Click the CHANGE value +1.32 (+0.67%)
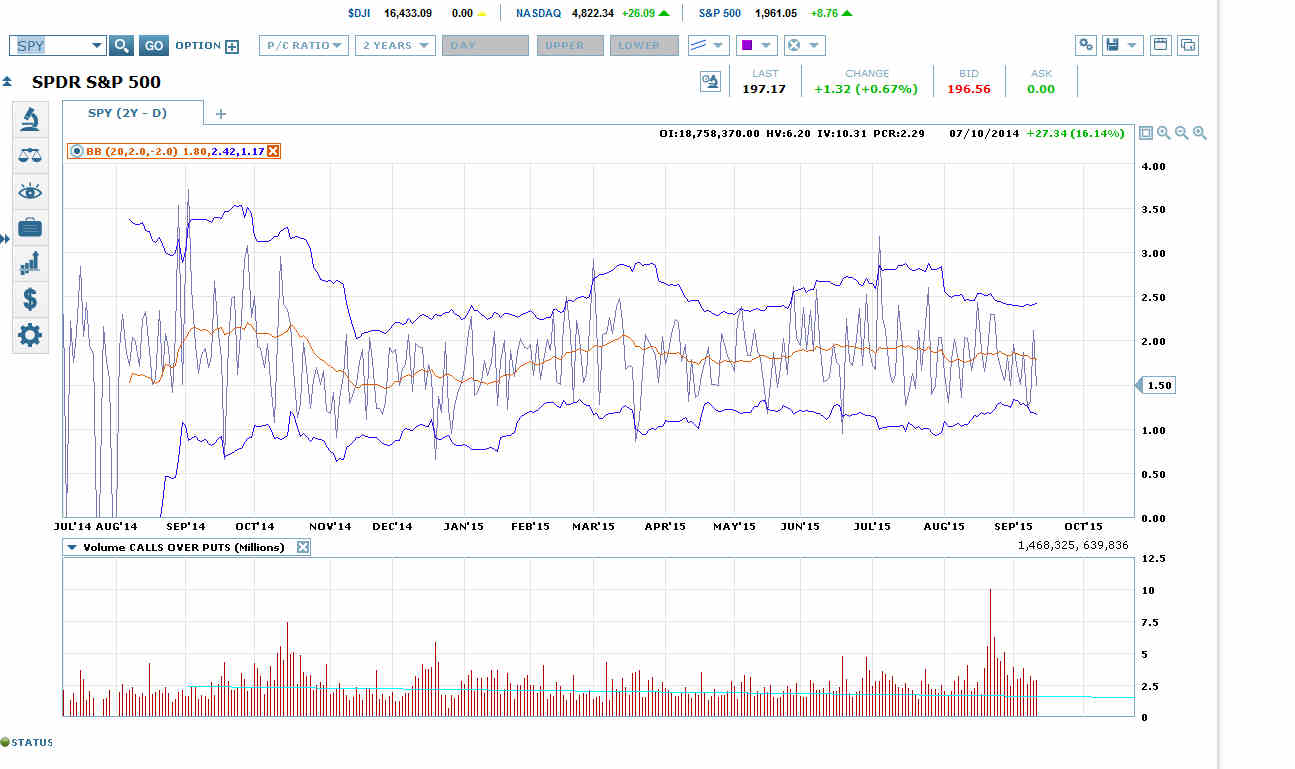The image size is (1295, 769). [x=866, y=89]
